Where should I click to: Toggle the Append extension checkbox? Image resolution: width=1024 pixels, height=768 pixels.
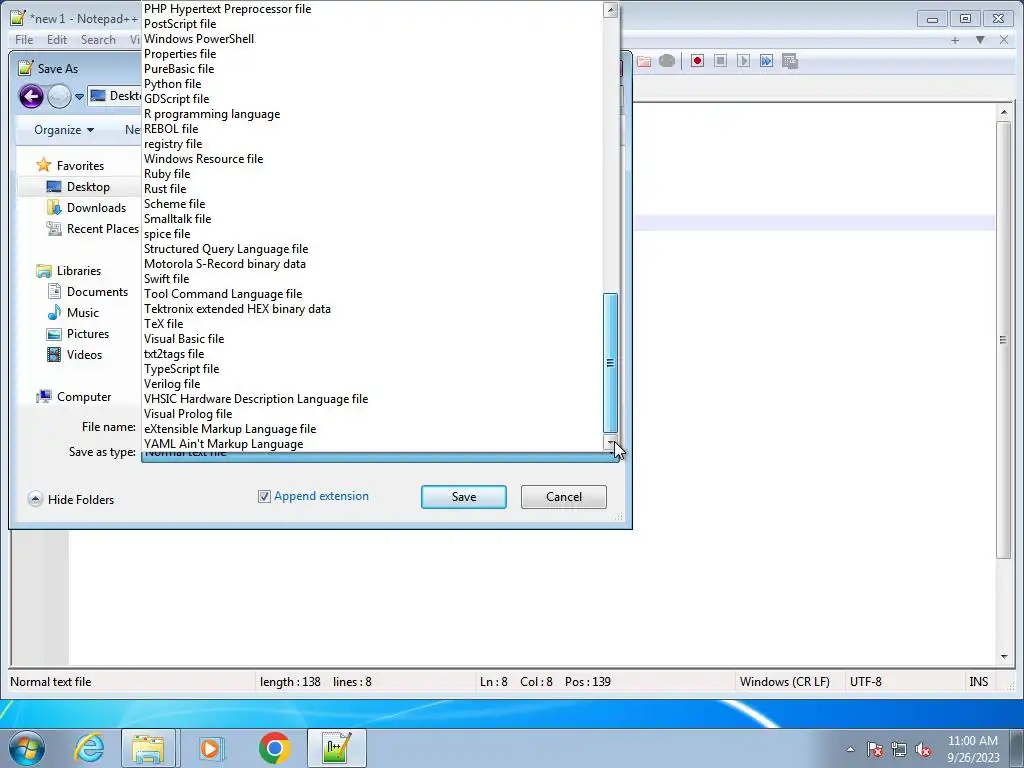pos(264,496)
